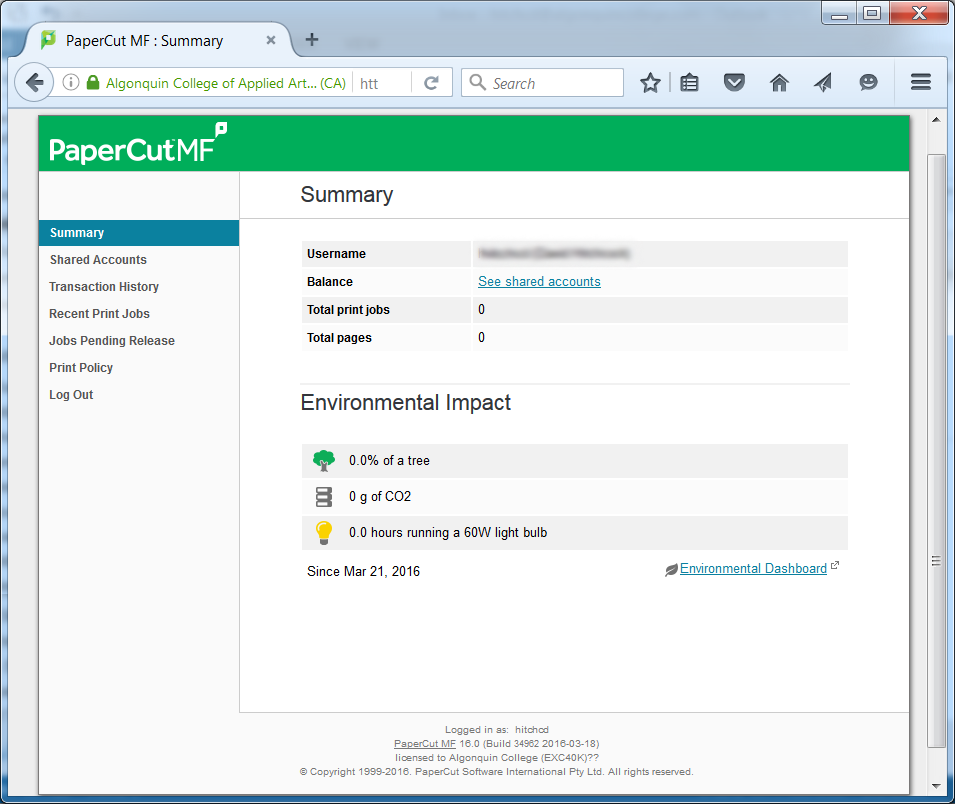Open Shared Accounts in the sidebar
The width and height of the screenshot is (955, 804).
pyautogui.click(x=98, y=260)
